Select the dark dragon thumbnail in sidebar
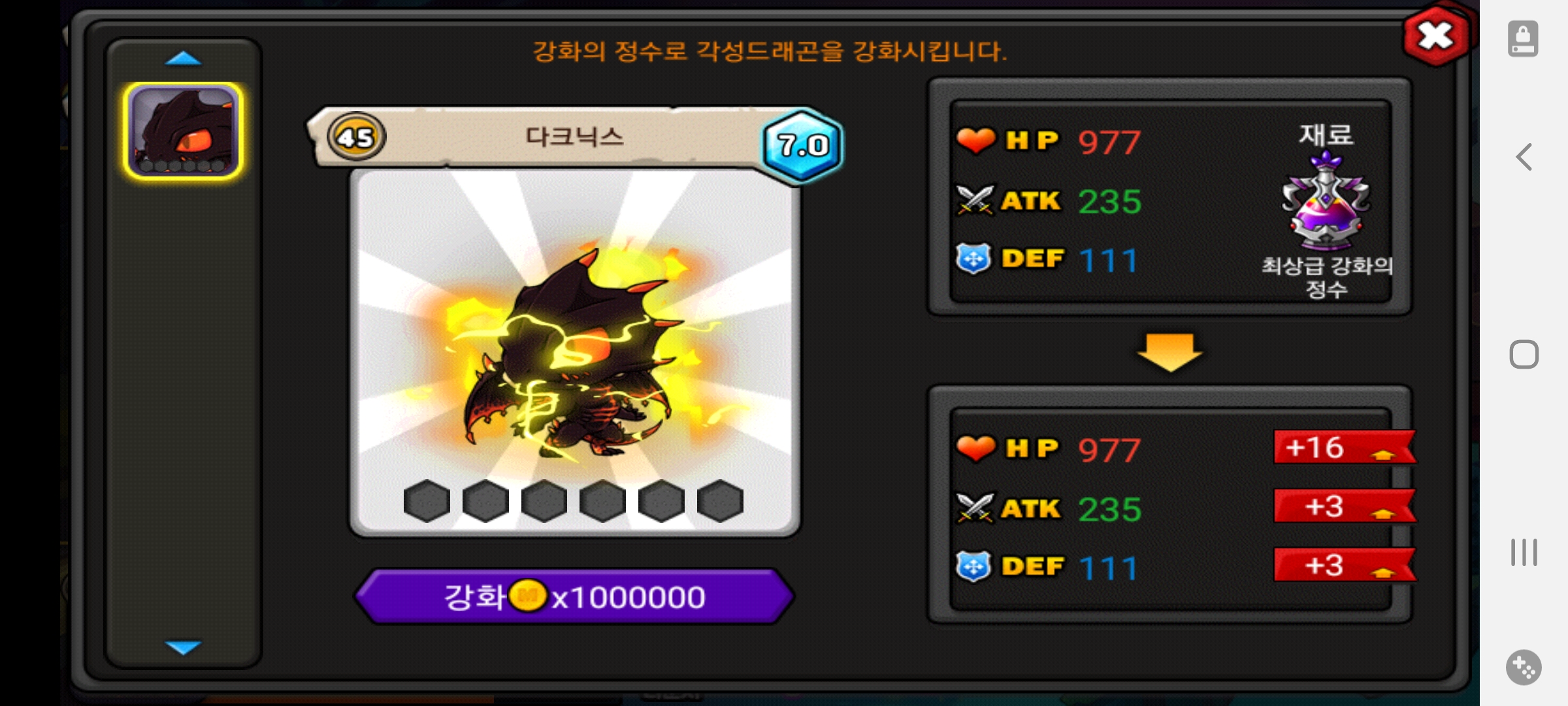 (183, 131)
